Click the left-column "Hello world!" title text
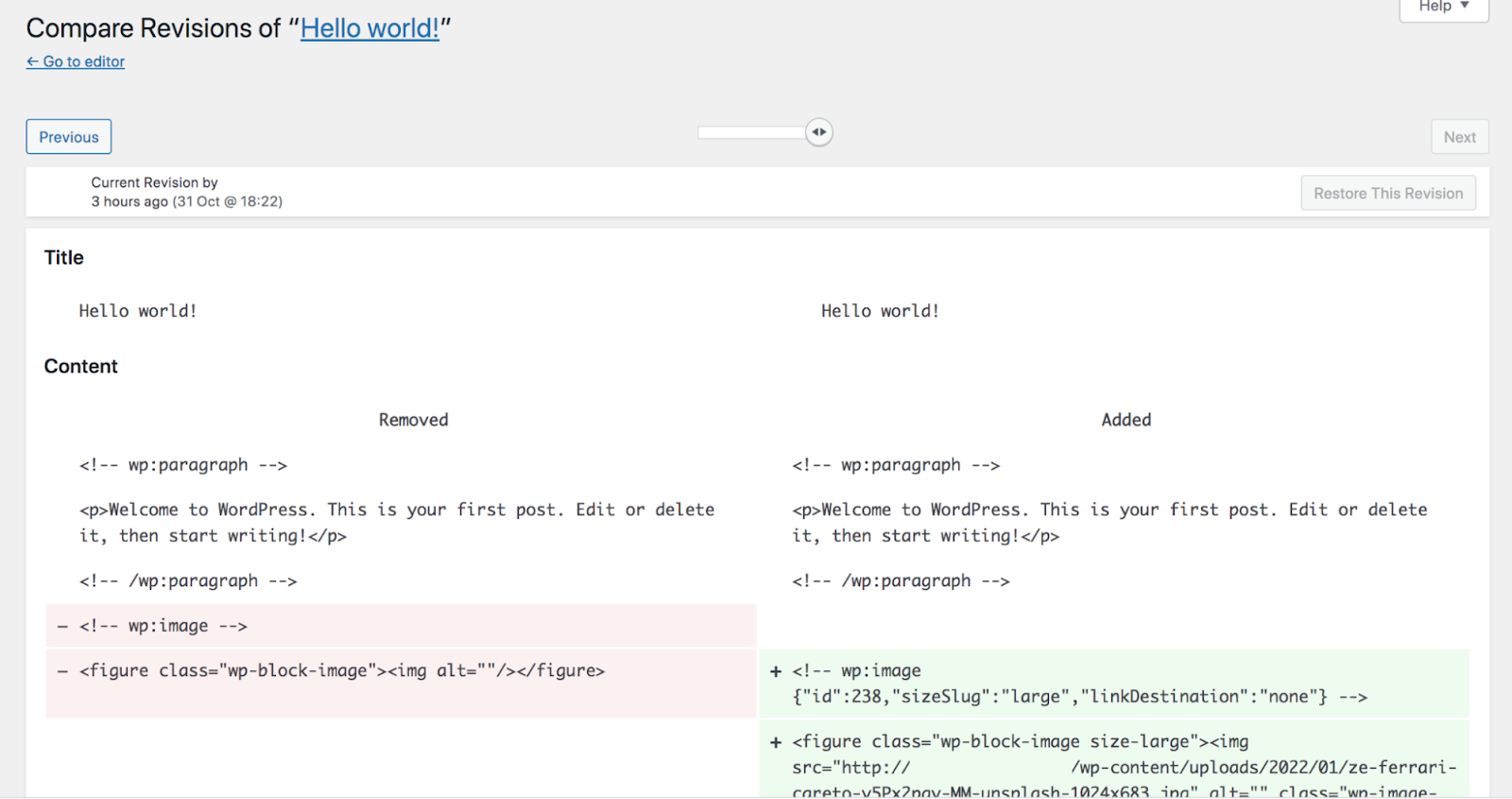Screen dimensions: 1512x799 138,311
